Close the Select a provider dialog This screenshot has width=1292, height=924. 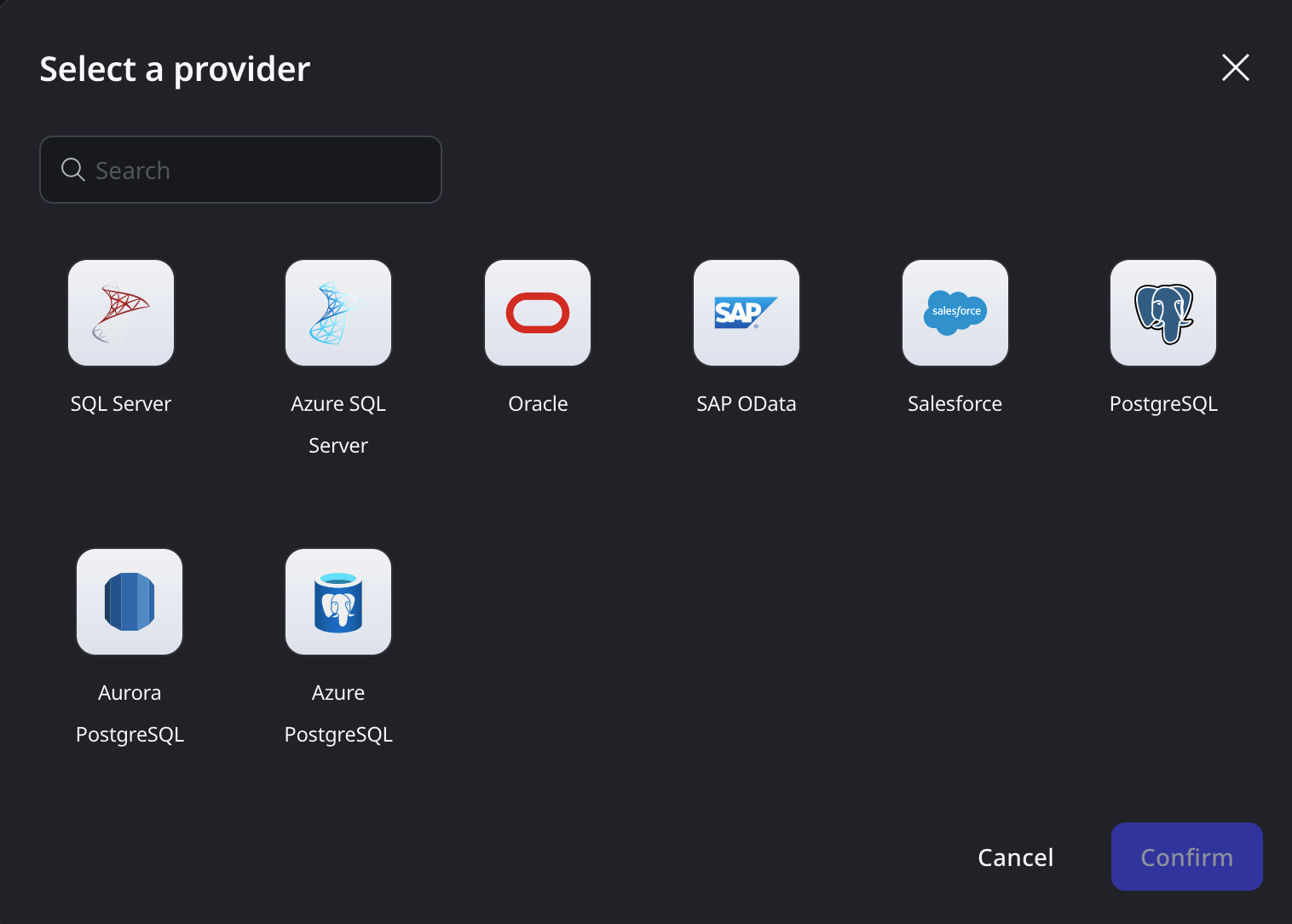click(x=1236, y=67)
